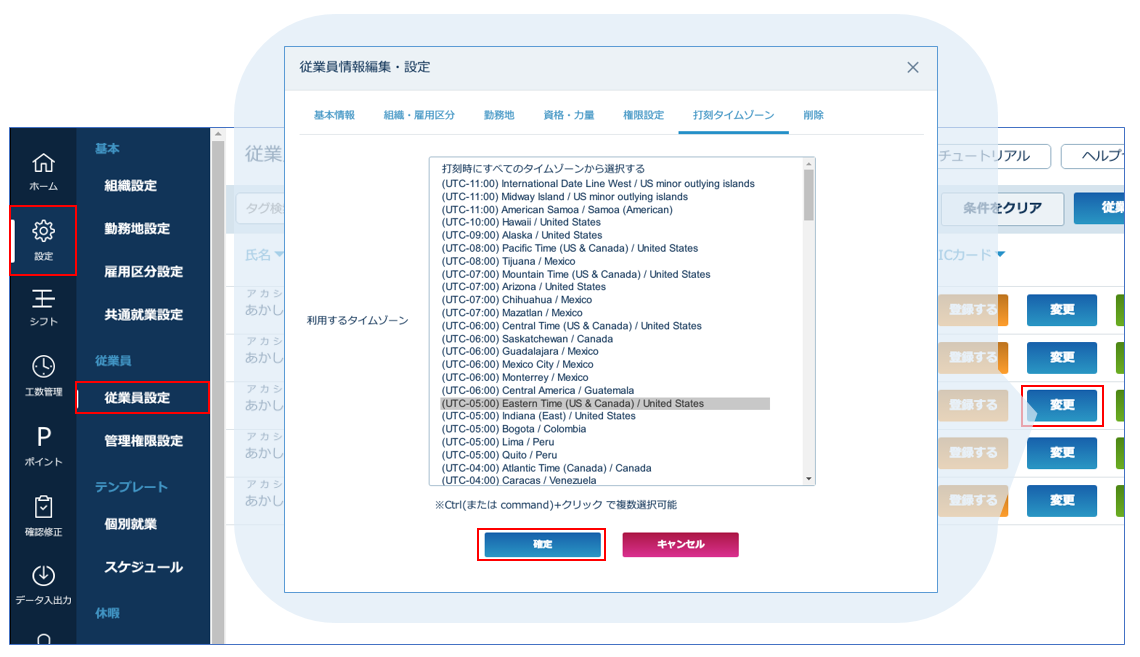1140x657 pixels.
Task: Switch to the 権限設定 tab
Action: tap(643, 115)
